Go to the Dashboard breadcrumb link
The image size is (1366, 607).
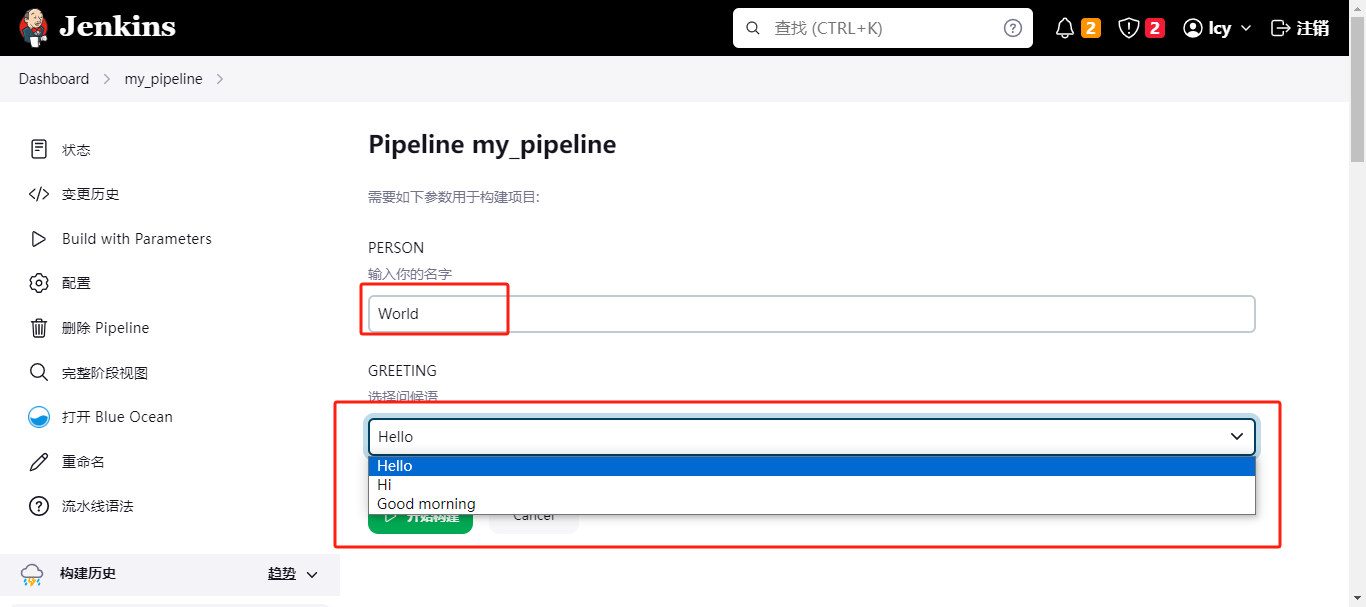(x=54, y=79)
